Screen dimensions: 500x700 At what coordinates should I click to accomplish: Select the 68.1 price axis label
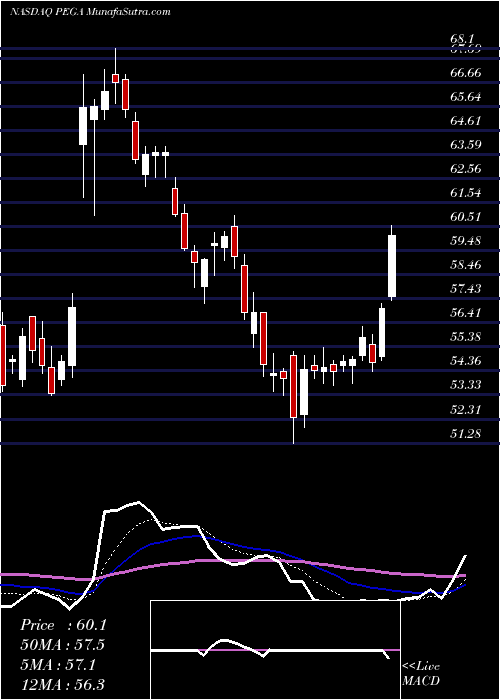tap(462, 40)
